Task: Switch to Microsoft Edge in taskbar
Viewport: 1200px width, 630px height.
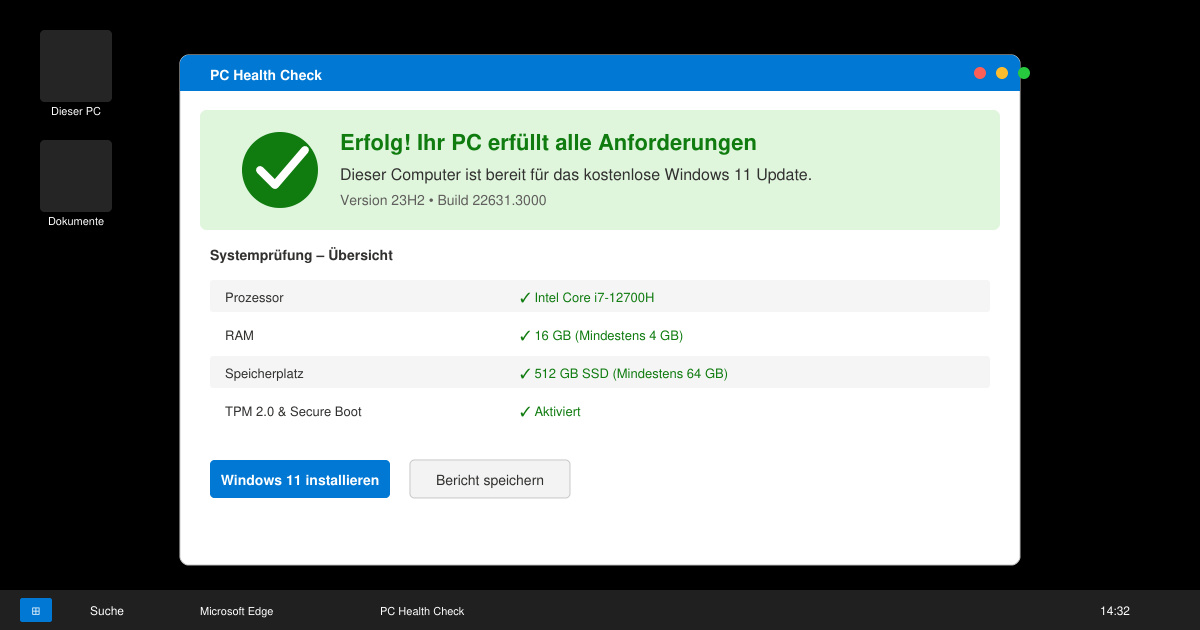Action: click(x=236, y=611)
